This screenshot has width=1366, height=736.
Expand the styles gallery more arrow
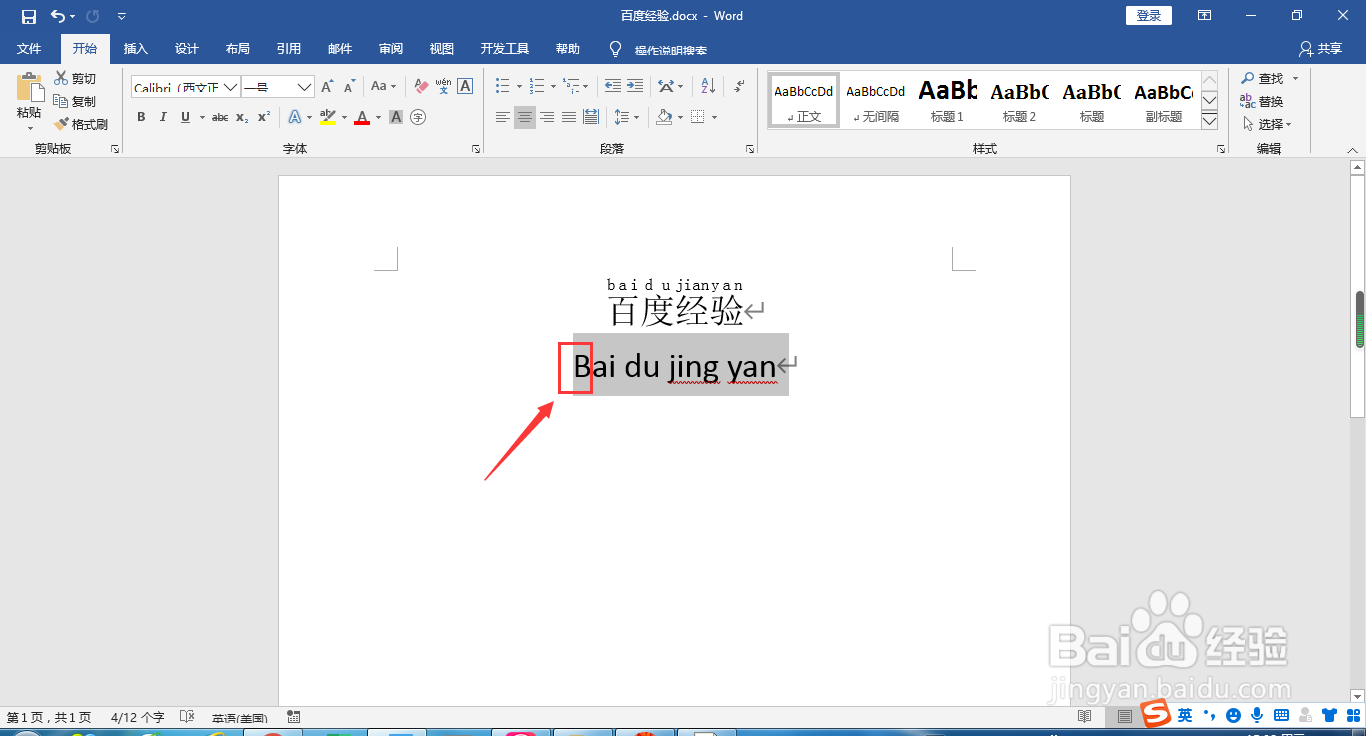[x=1209, y=120]
